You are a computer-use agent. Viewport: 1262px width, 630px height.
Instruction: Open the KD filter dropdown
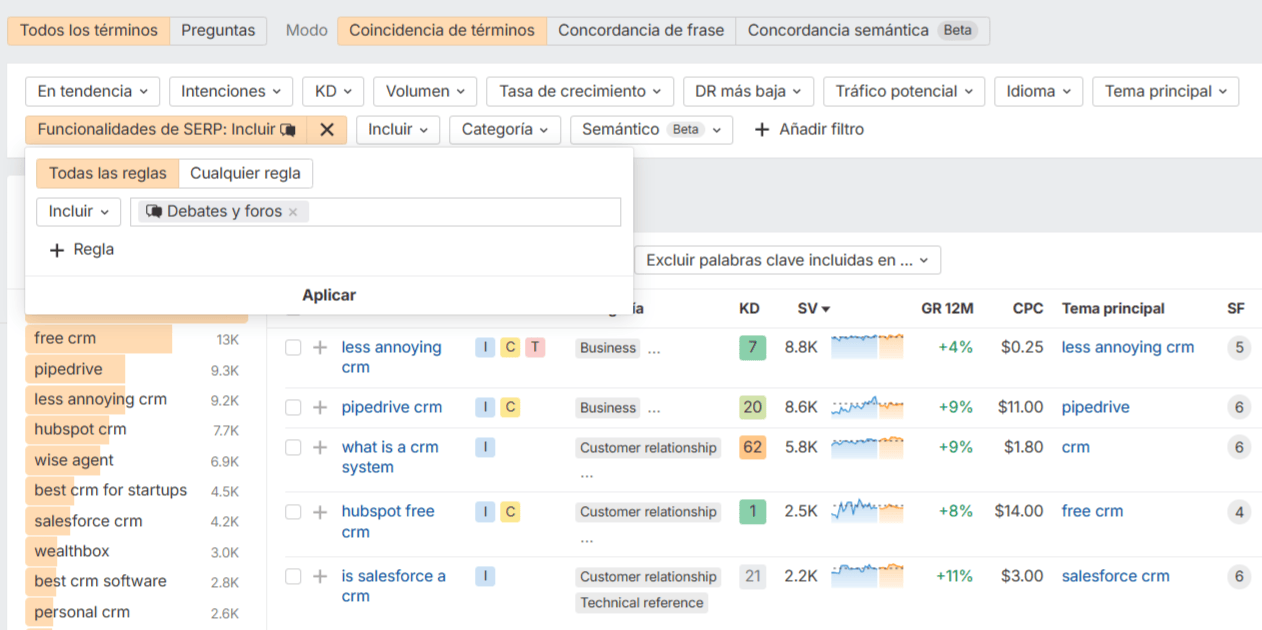(333, 92)
